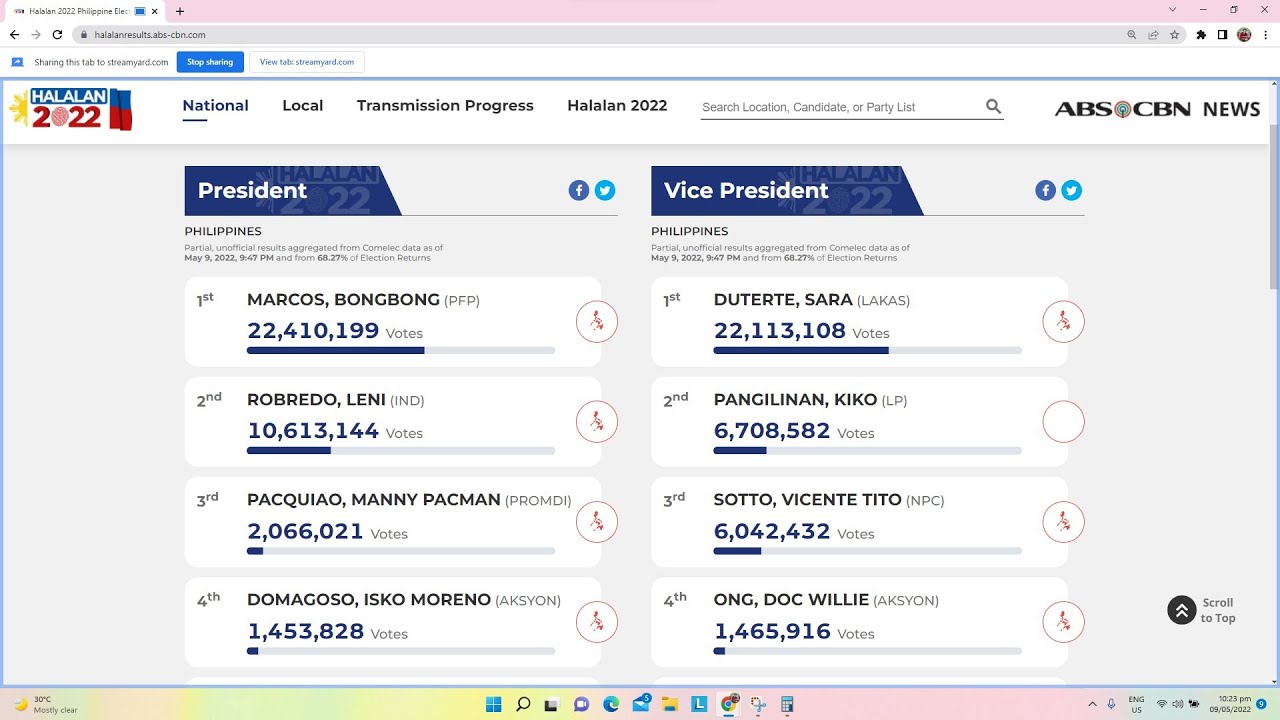Open map icon for Ong, Doc Willie

pos(1063,622)
